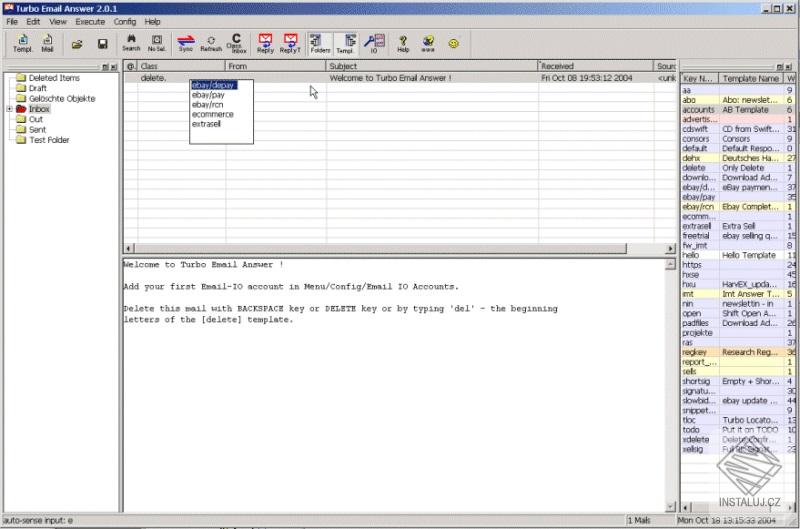Click the www globe icon
Screen dimensions: 800x529
click(428, 43)
